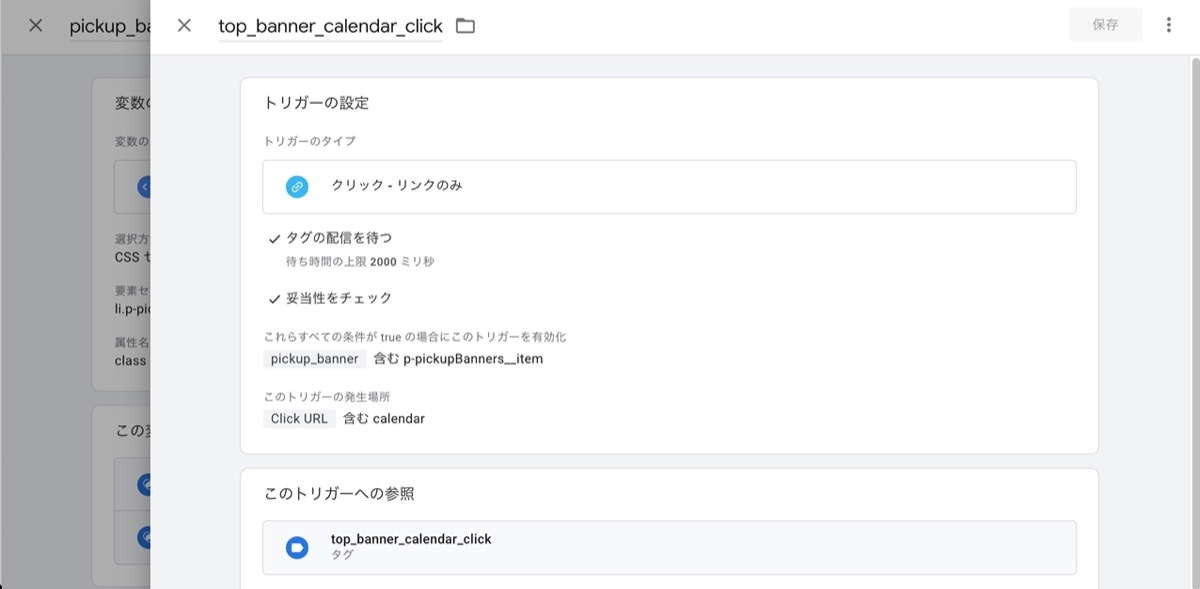Close the top_banner_calendar_click trigger panel
The width and height of the screenshot is (1200, 589).
[x=184, y=26]
